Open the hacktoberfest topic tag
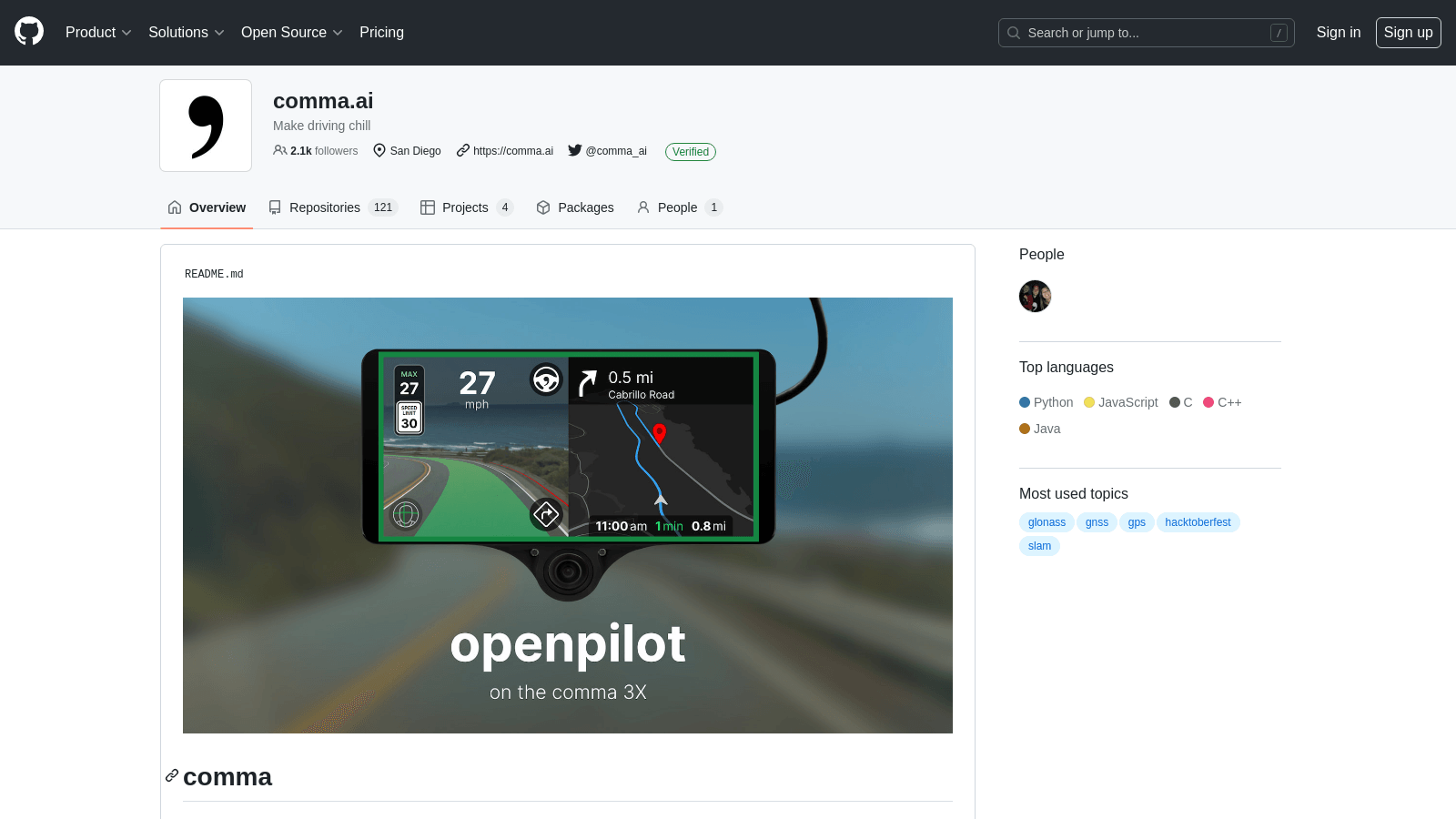1456x819 pixels. click(1198, 522)
